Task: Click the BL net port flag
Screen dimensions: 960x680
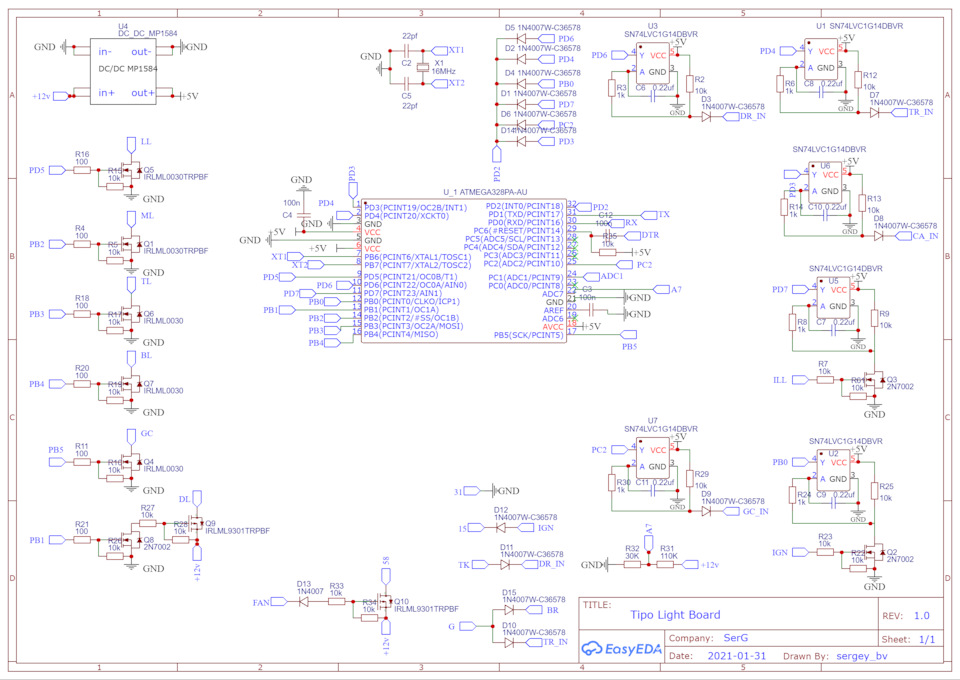Action: 131,359
